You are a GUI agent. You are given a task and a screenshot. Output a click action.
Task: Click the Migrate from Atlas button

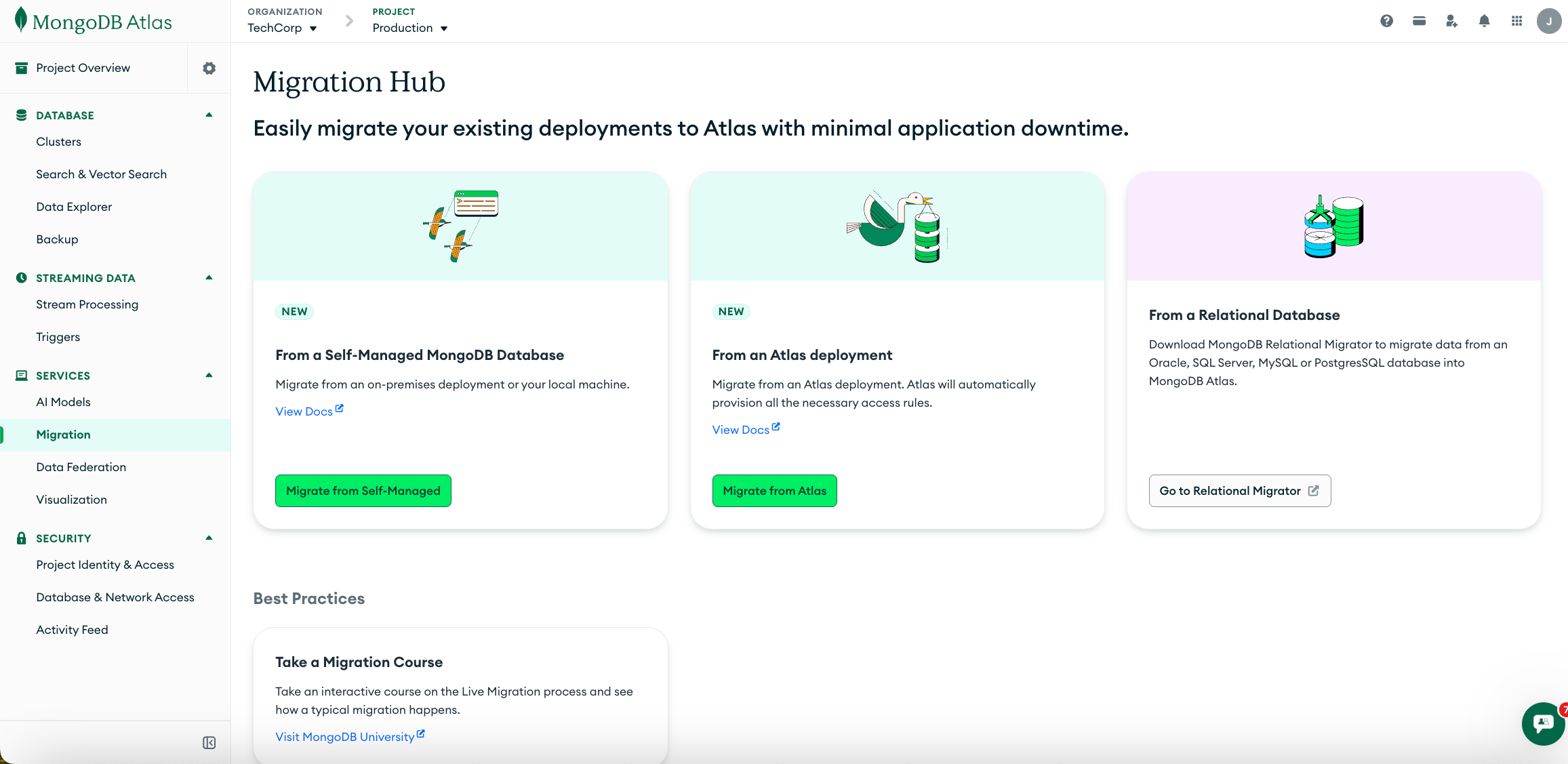pos(774,491)
